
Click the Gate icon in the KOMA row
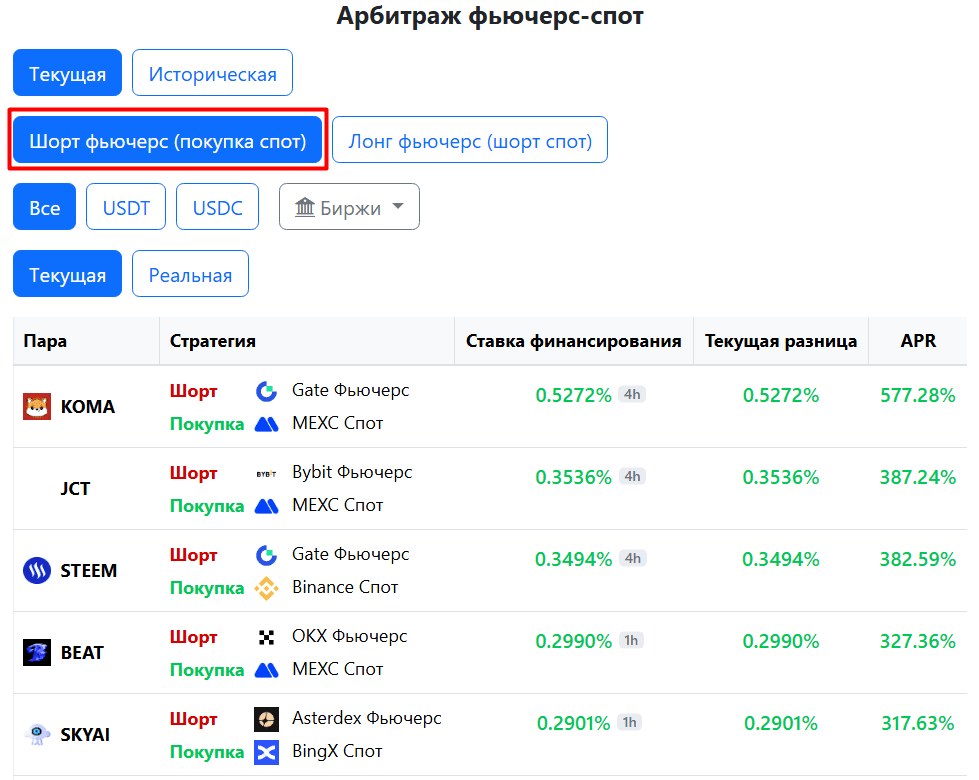[x=267, y=392]
